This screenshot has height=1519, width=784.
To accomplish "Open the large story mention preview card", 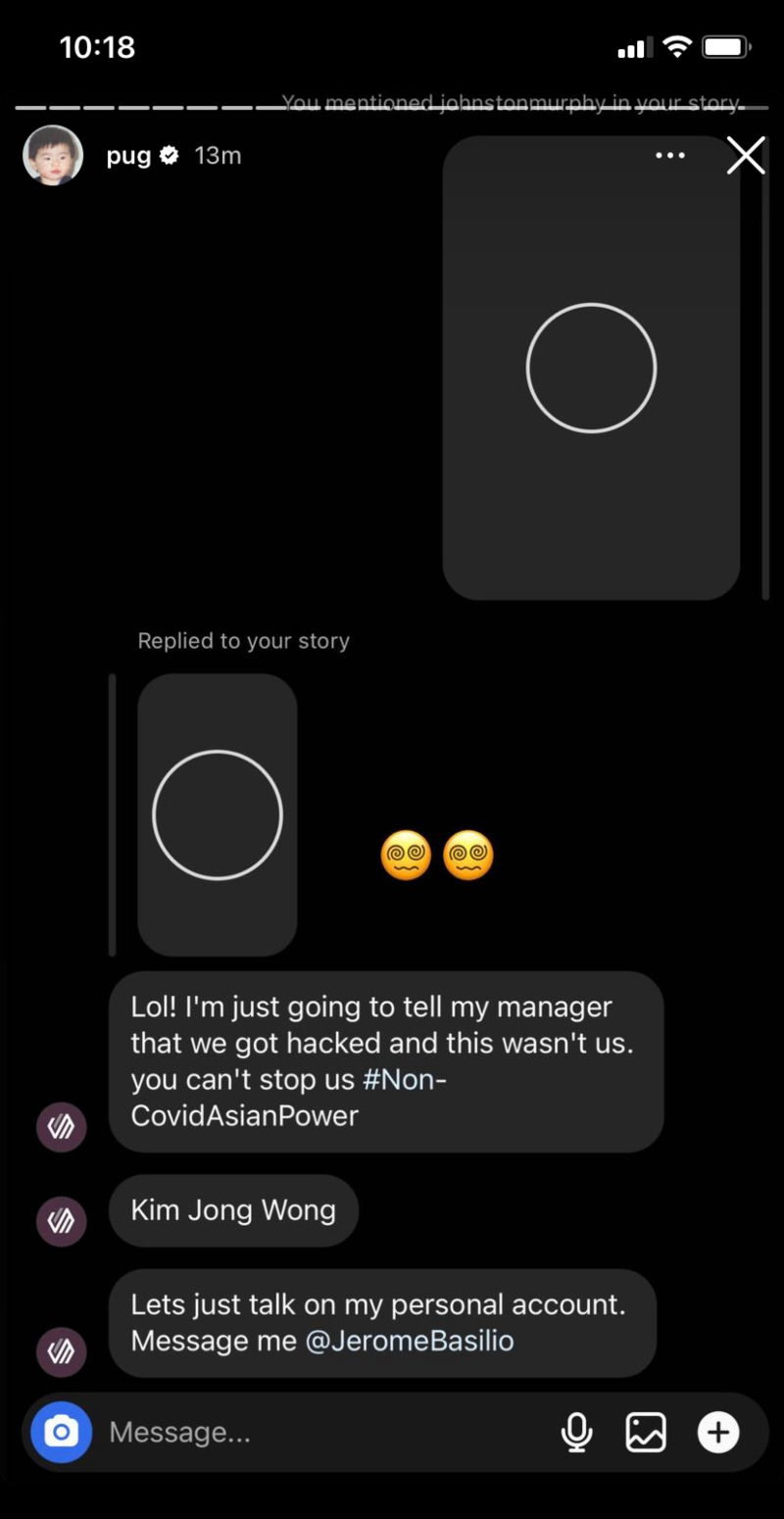I will (591, 367).
